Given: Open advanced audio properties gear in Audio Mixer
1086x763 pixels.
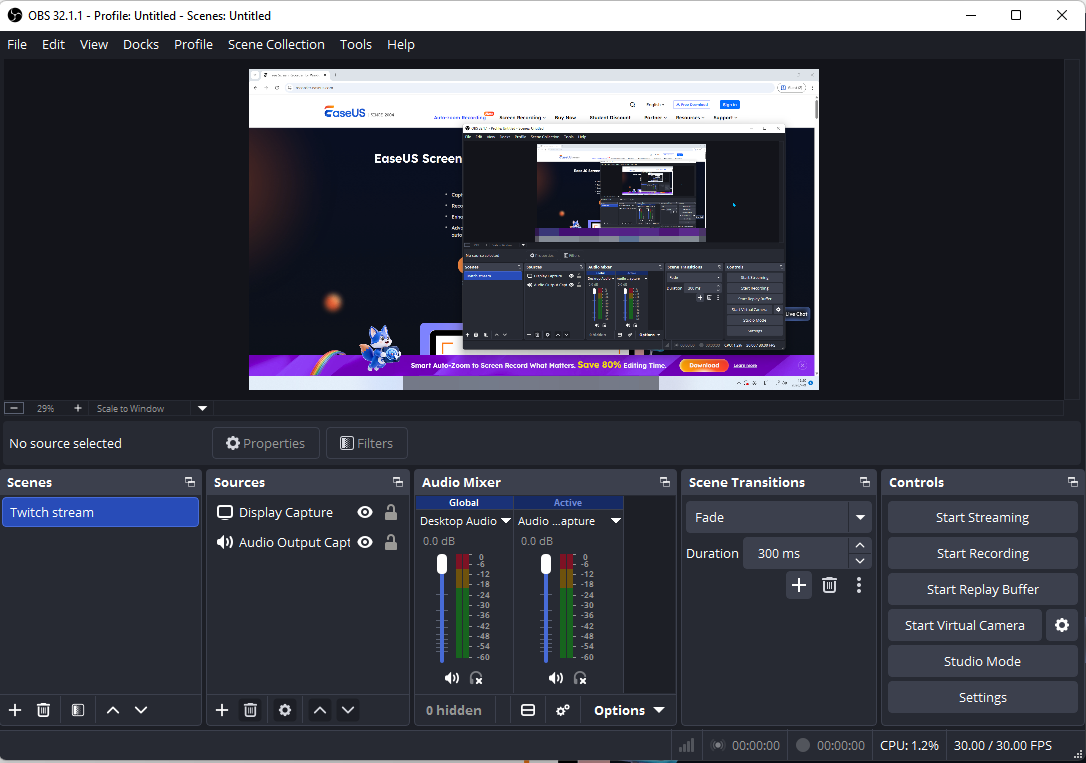Looking at the screenshot, I should [563, 710].
